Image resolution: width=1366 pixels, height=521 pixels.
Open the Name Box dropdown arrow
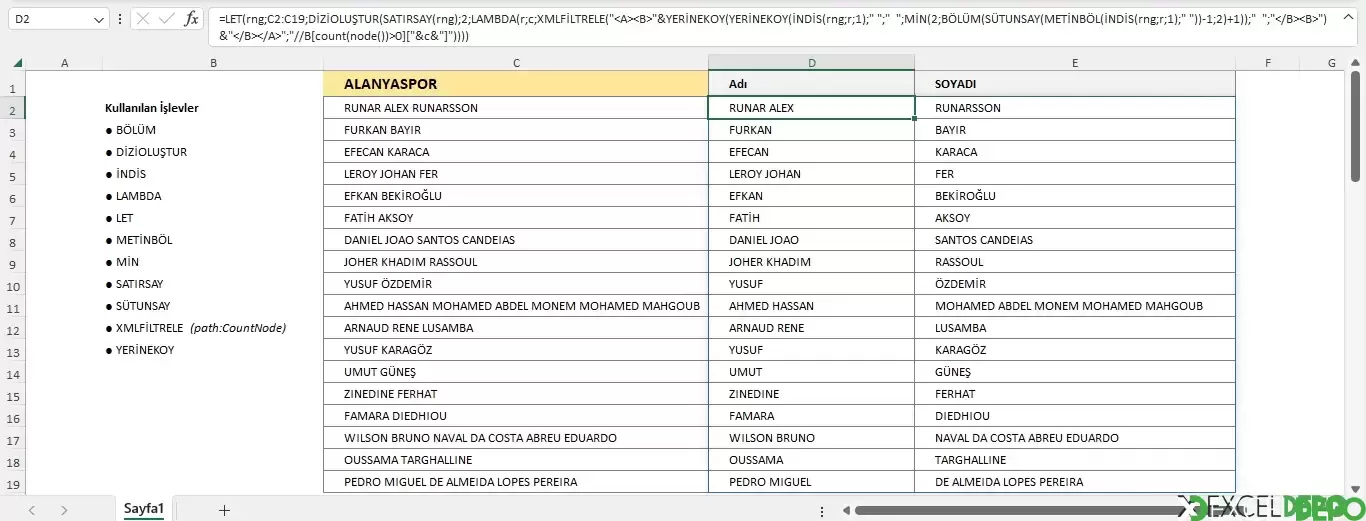[98, 19]
